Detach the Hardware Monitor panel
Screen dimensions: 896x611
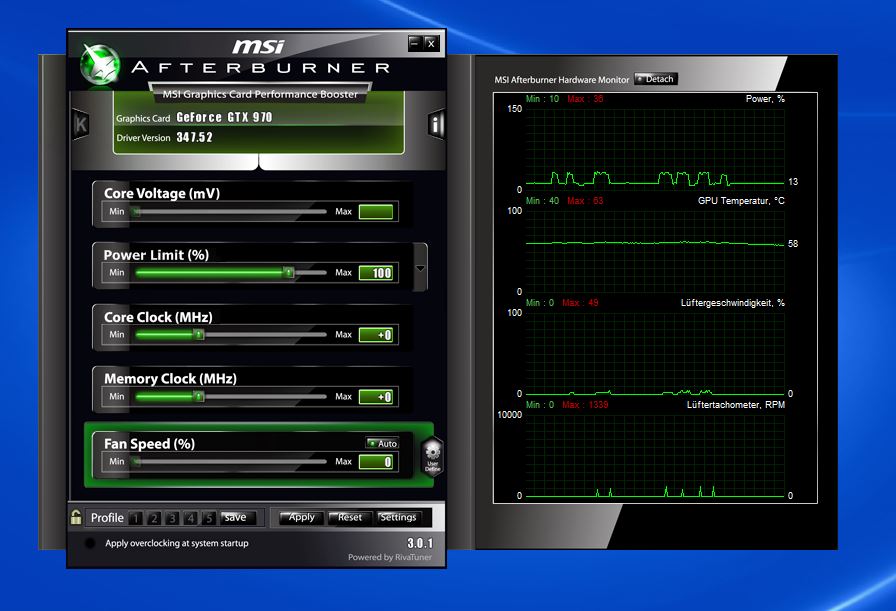click(x=656, y=79)
